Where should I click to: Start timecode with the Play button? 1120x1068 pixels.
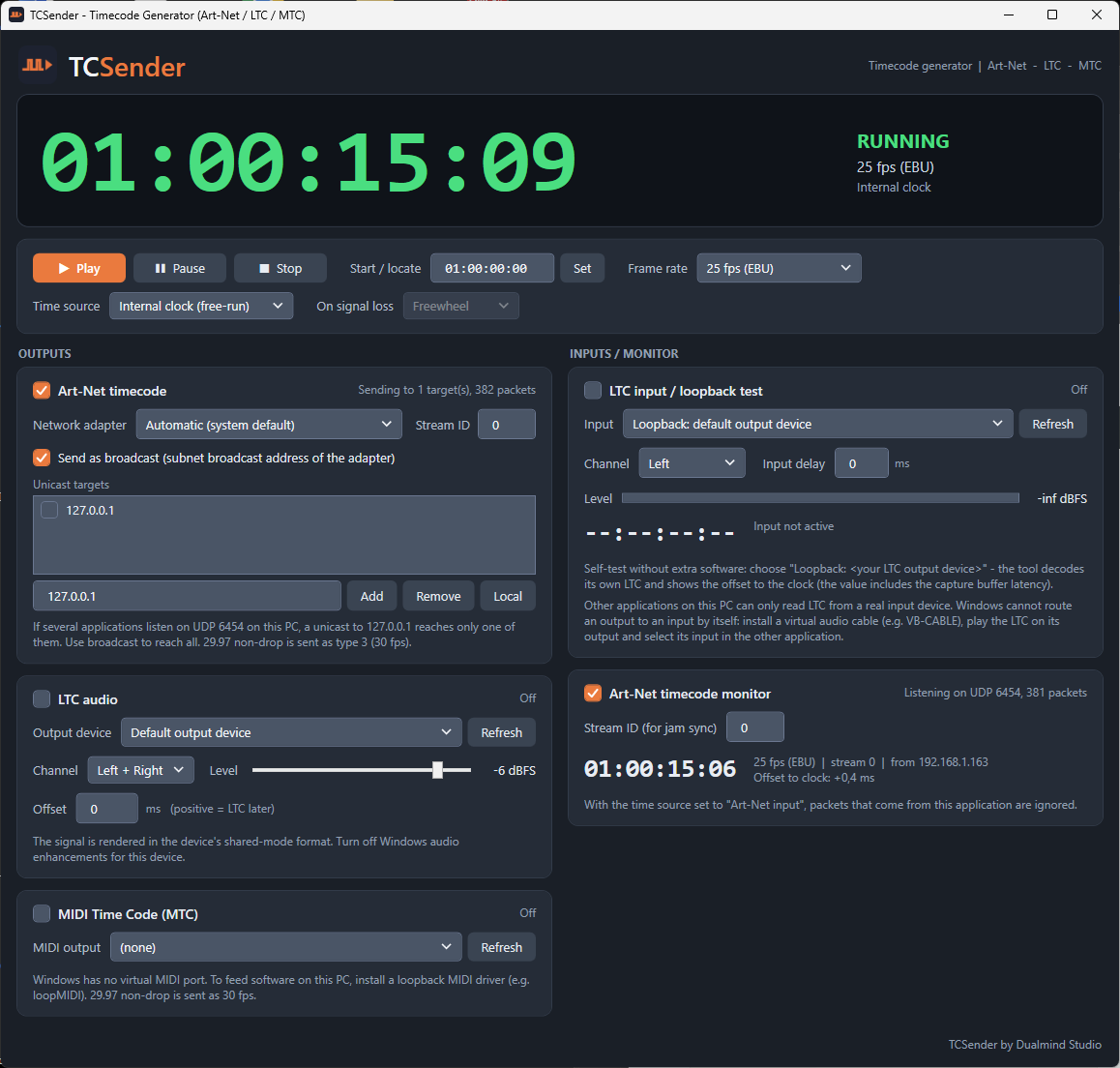tap(79, 268)
